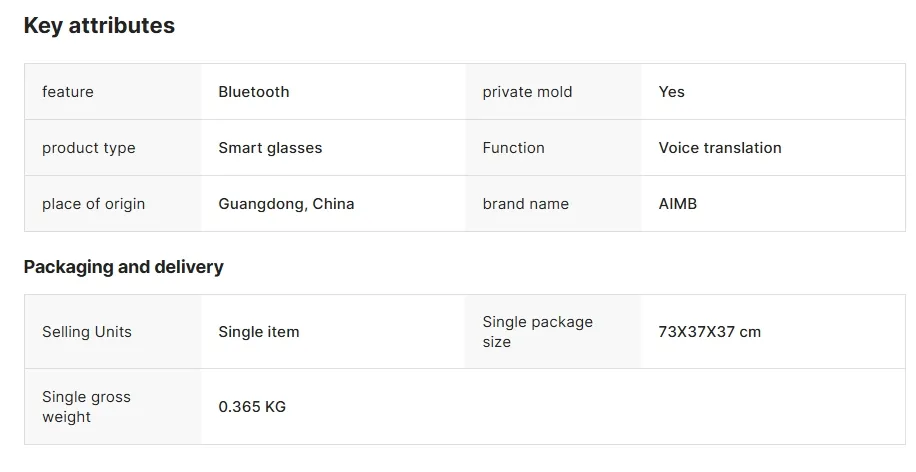Click the Single gross weight label

(86, 407)
